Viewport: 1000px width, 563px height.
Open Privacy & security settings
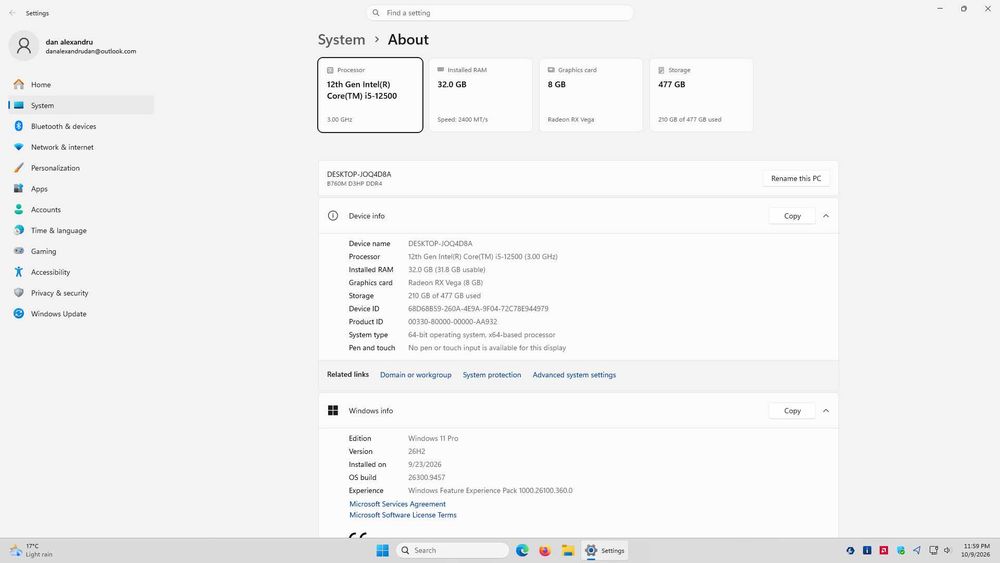pos(81,293)
